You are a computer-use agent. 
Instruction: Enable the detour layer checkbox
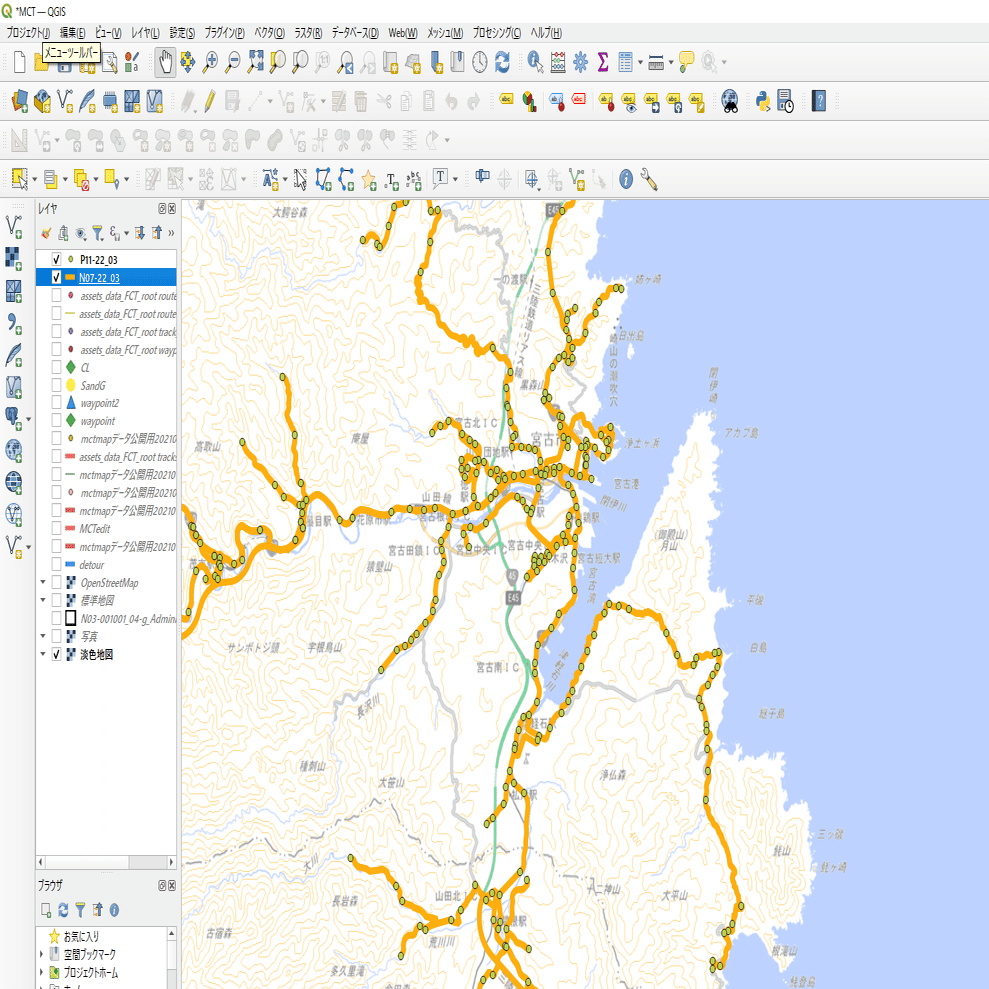tap(56, 564)
